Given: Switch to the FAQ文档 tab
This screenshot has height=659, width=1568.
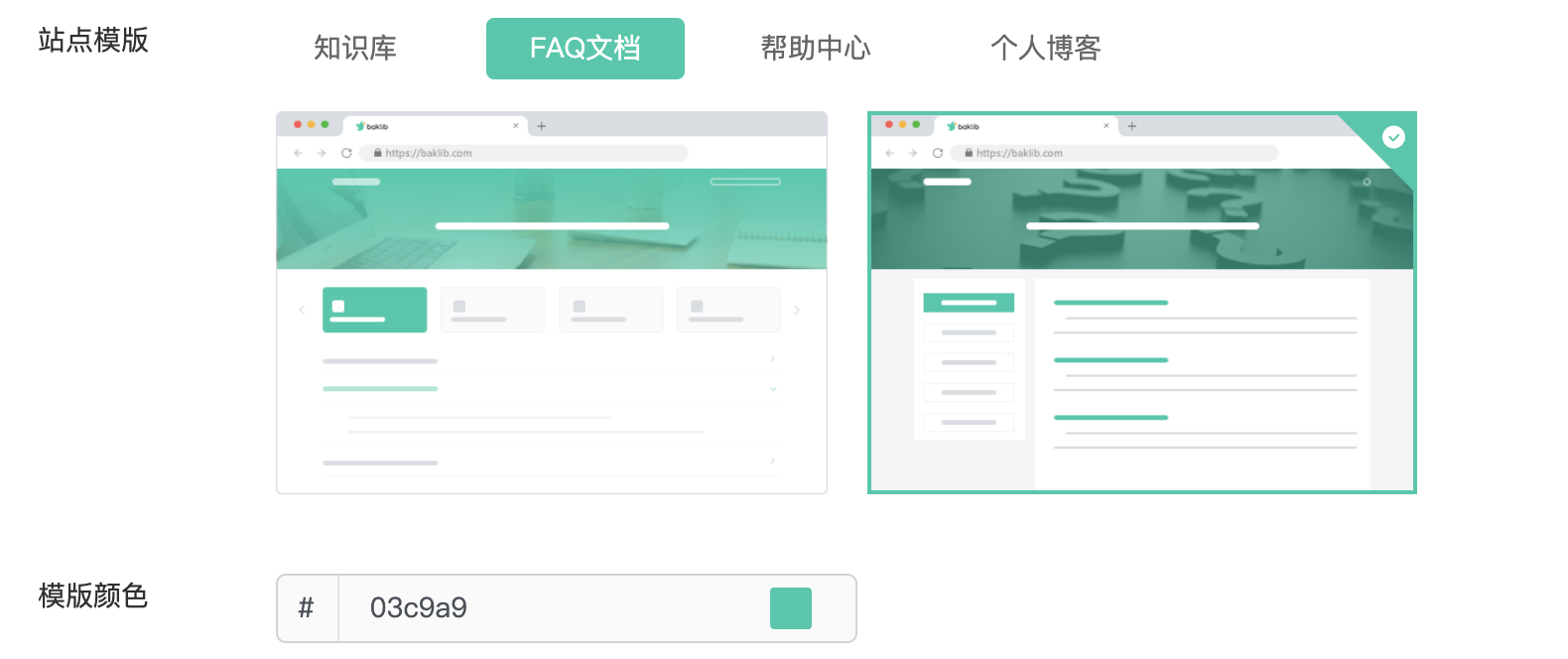Looking at the screenshot, I should click(586, 49).
